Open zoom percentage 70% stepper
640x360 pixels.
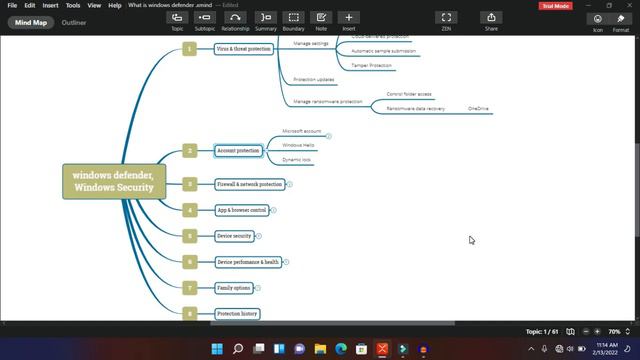tap(627, 331)
